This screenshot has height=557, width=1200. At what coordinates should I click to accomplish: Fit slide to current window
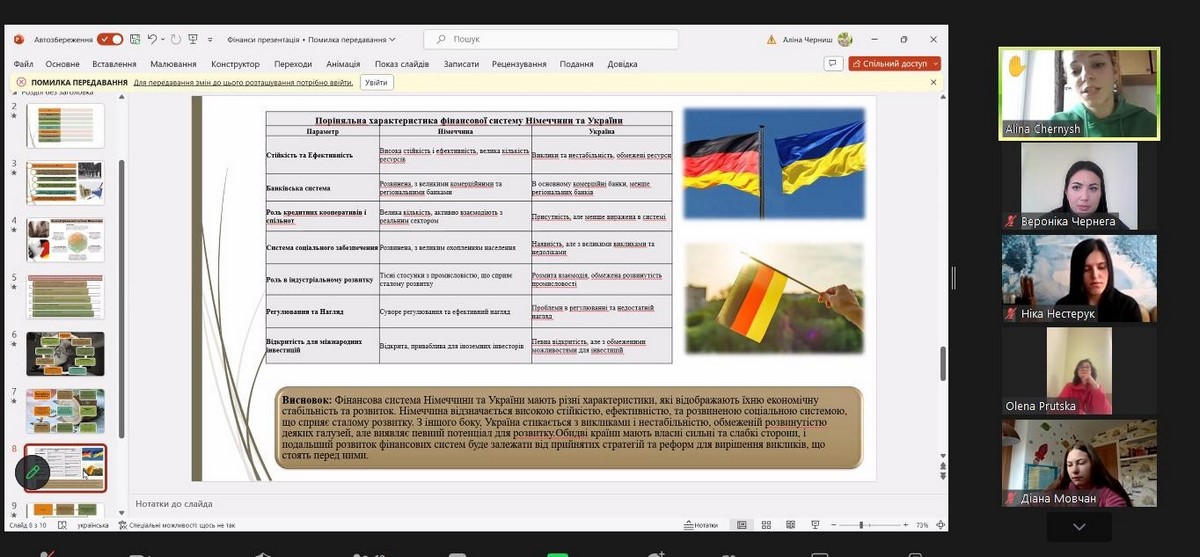(938, 525)
